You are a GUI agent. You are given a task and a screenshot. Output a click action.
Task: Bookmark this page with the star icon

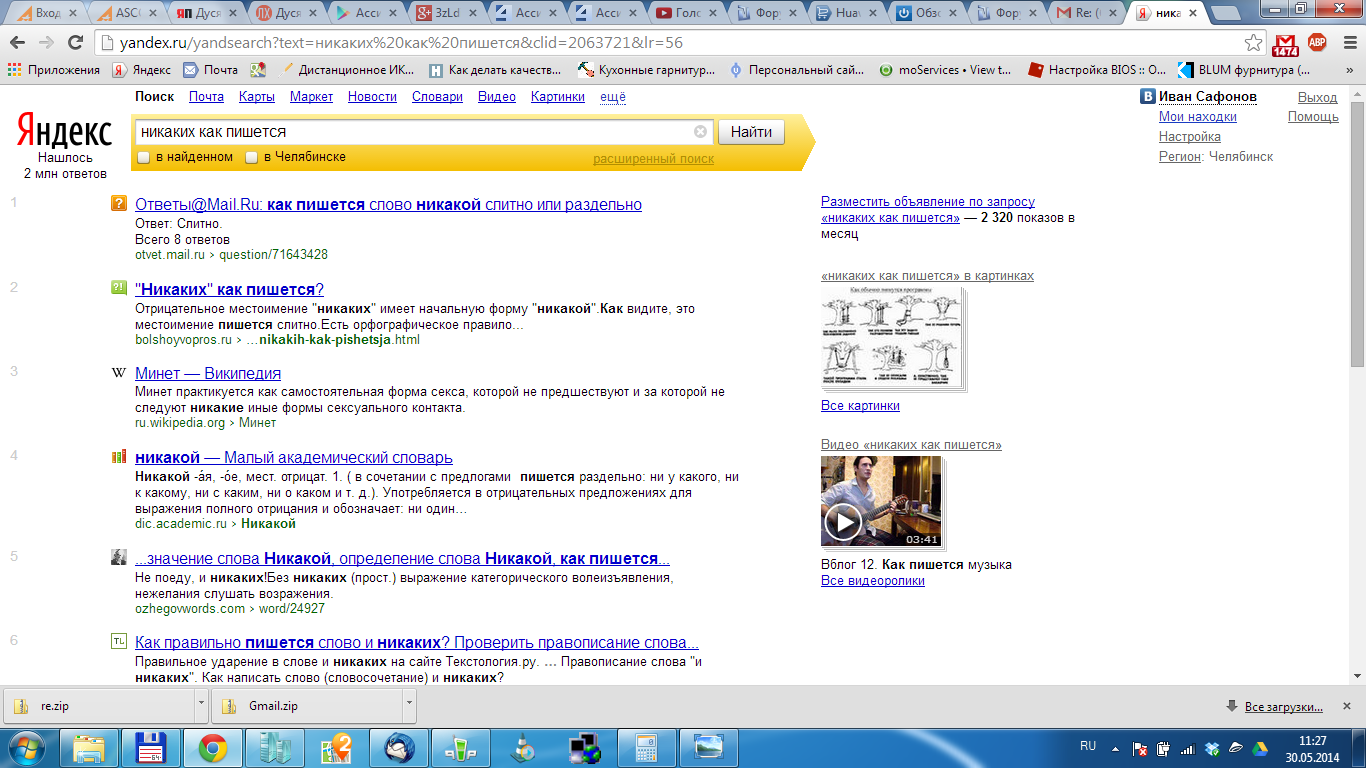pos(1253,43)
